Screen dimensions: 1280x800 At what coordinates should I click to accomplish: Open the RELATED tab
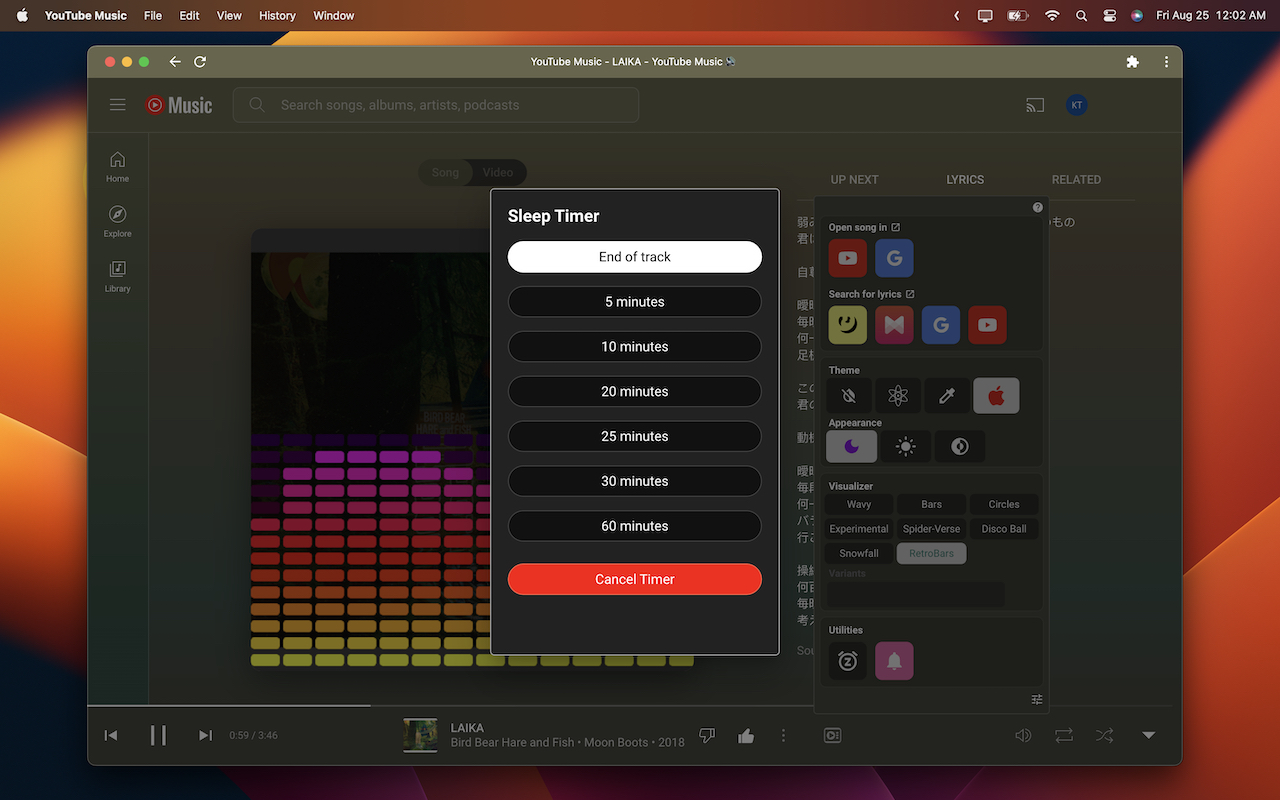click(x=1076, y=180)
